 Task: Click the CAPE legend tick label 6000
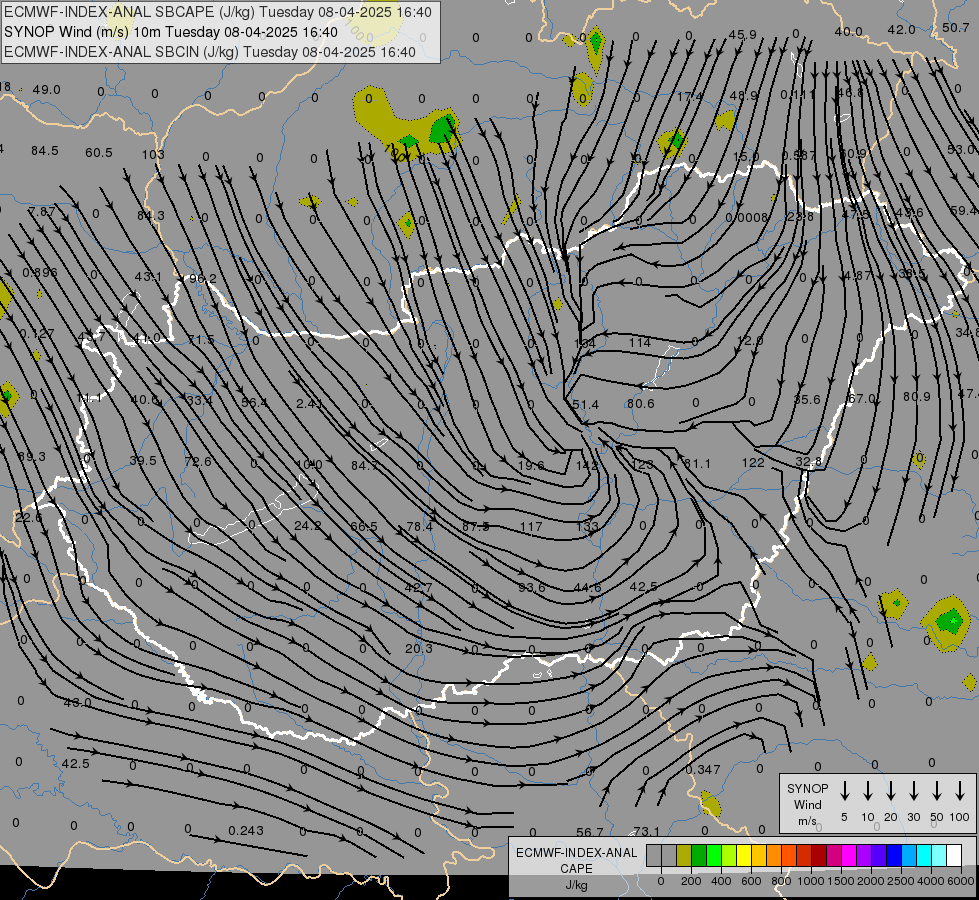961,881
